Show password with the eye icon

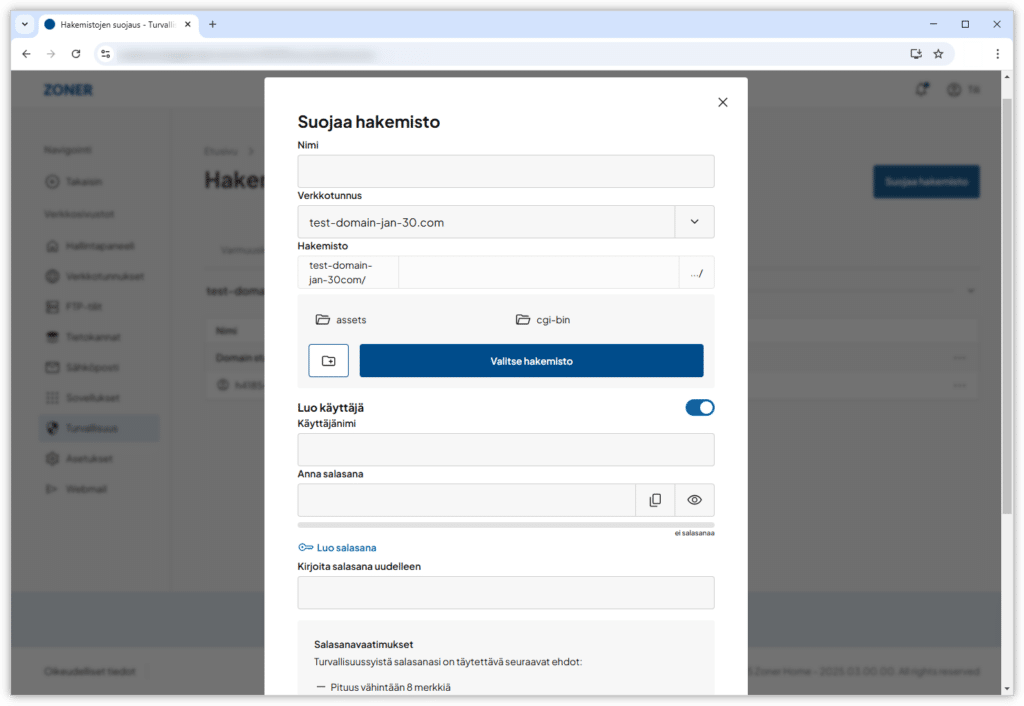(694, 500)
